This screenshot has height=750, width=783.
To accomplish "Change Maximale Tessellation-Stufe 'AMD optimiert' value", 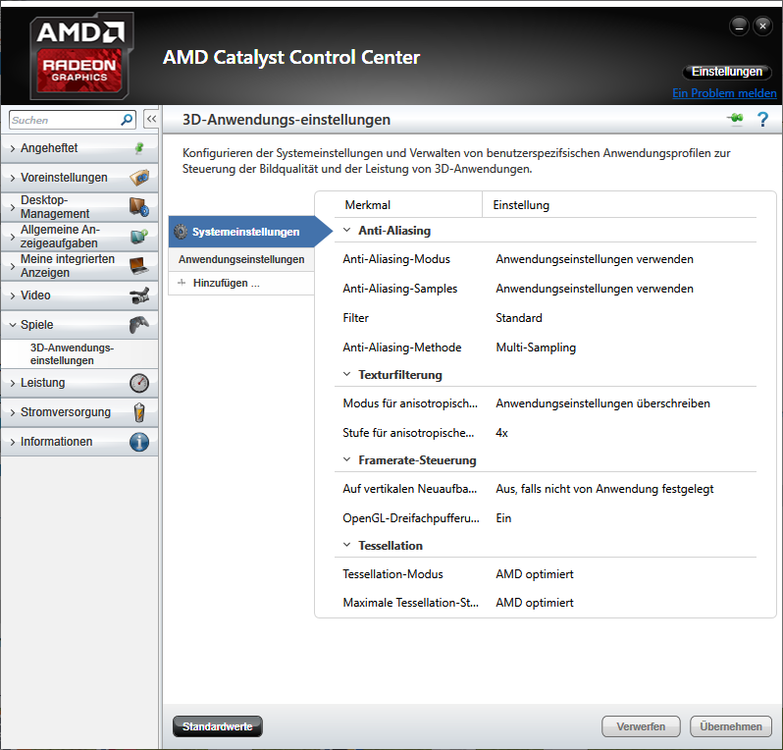I will tap(534, 603).
